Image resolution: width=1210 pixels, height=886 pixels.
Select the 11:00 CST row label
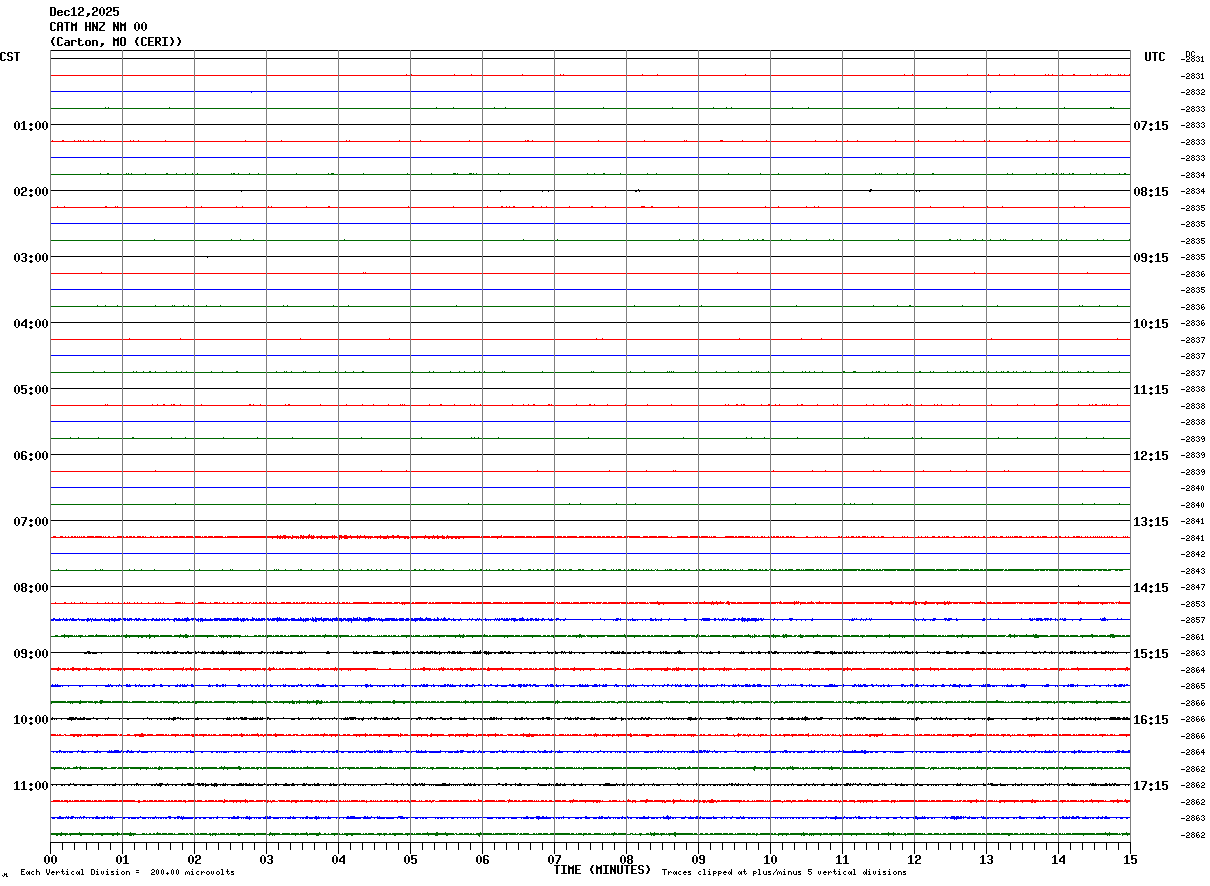coord(30,786)
